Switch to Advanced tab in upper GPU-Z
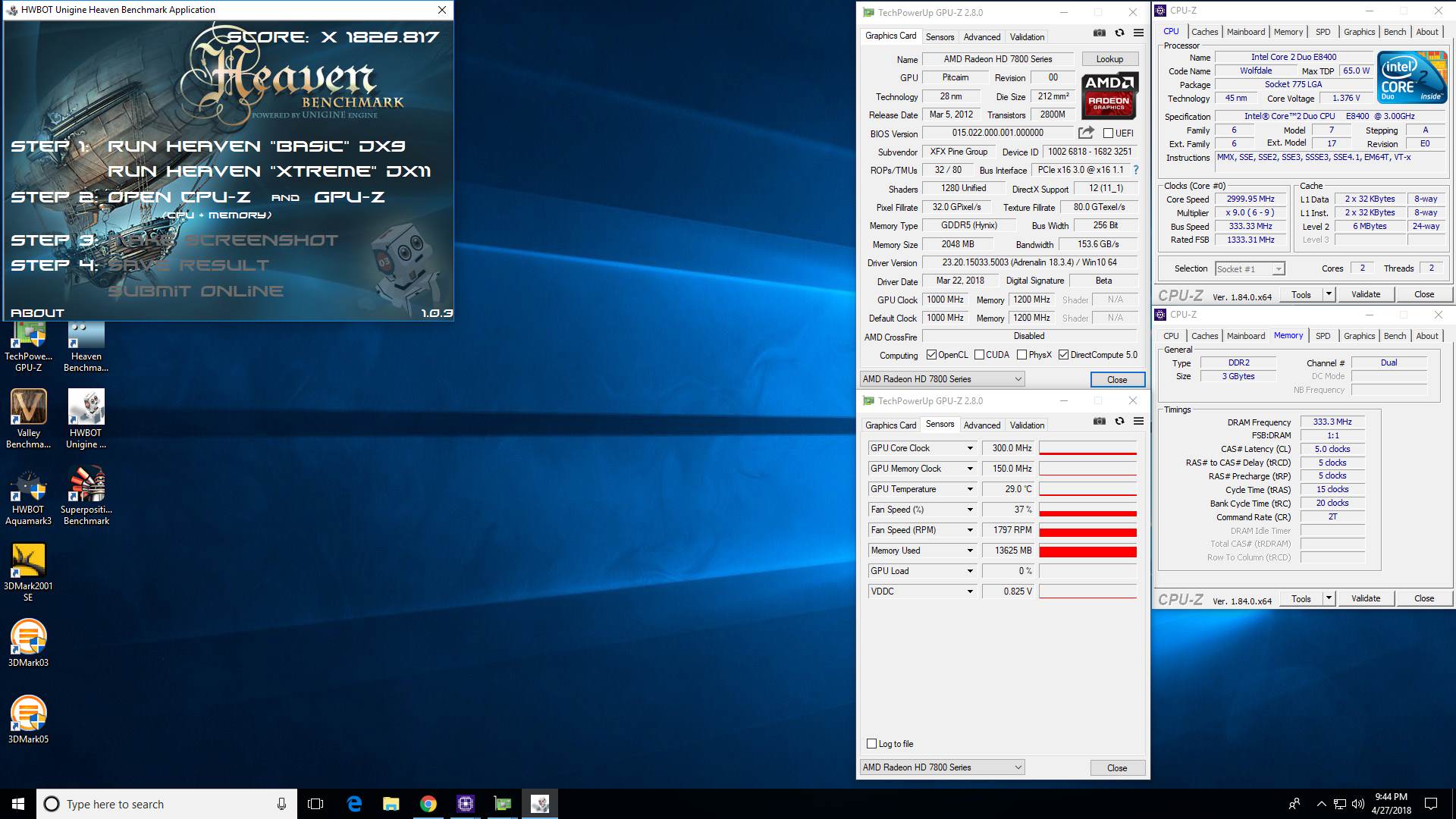Screen dimensions: 1456x819 pos(982,37)
